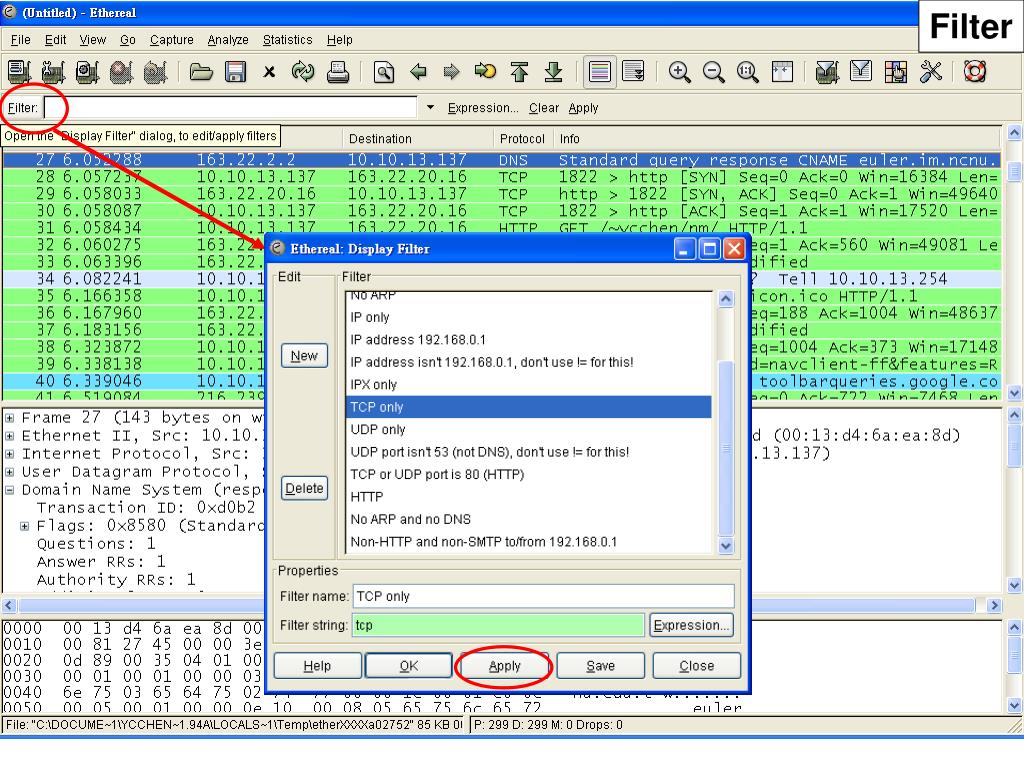Select 'HTTP' filter entry in list
The image size is (1024, 768).
coord(528,496)
